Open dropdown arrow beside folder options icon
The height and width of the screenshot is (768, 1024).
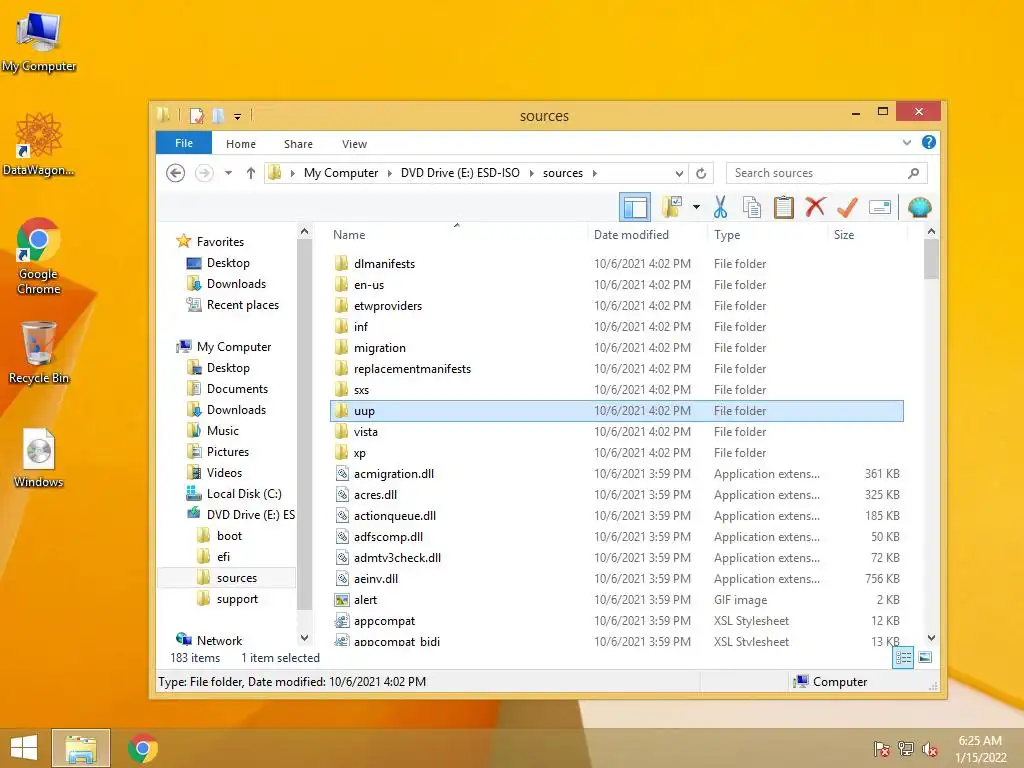pos(696,208)
